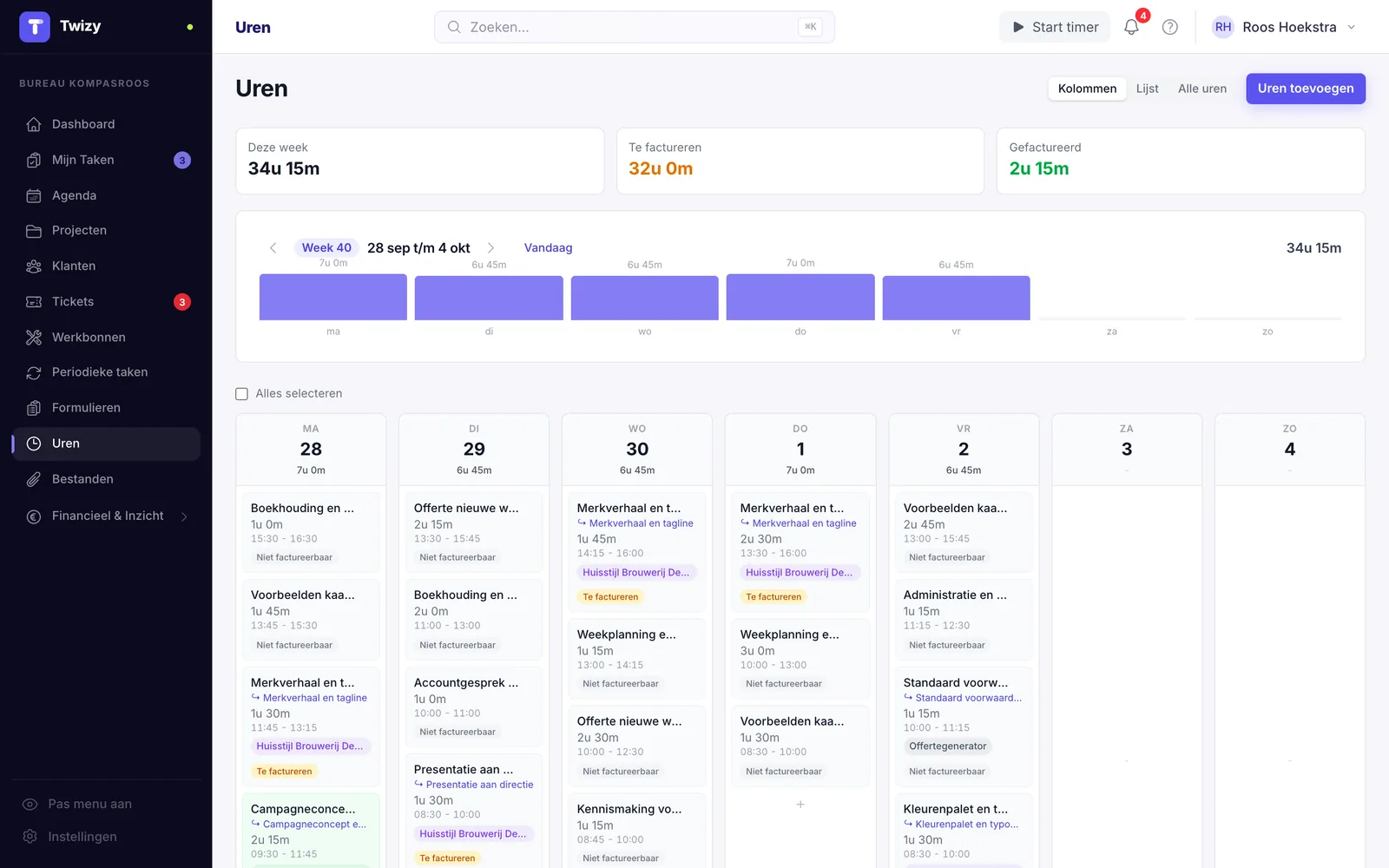Open the Periodieke taken refresh icon
1389x868 pixels.
pos(34,372)
